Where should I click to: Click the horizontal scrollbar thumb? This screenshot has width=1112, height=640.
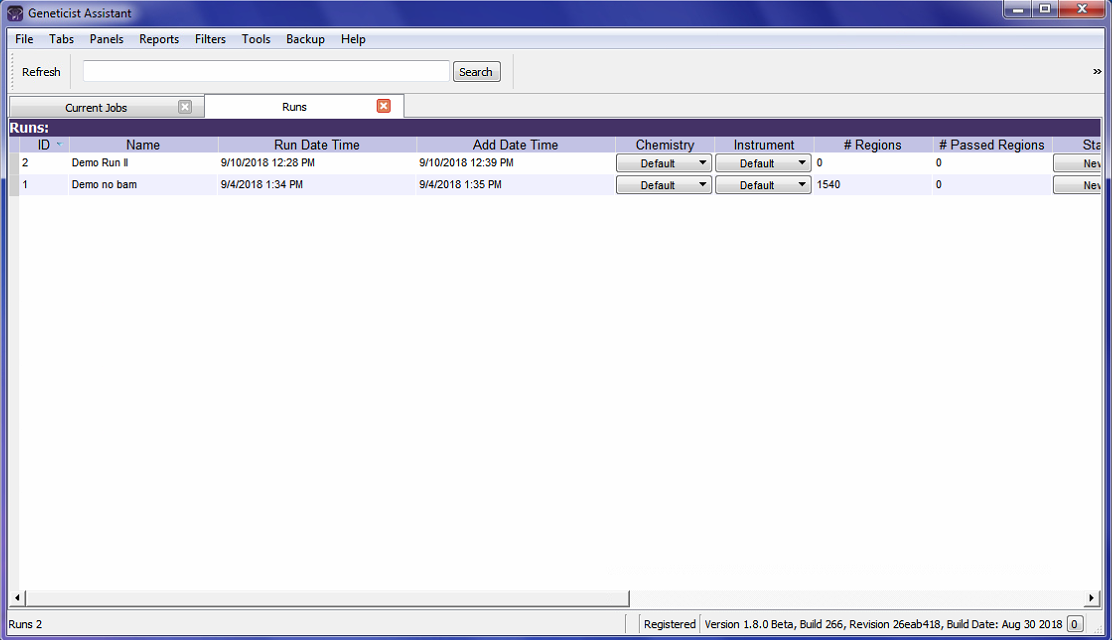pos(327,598)
